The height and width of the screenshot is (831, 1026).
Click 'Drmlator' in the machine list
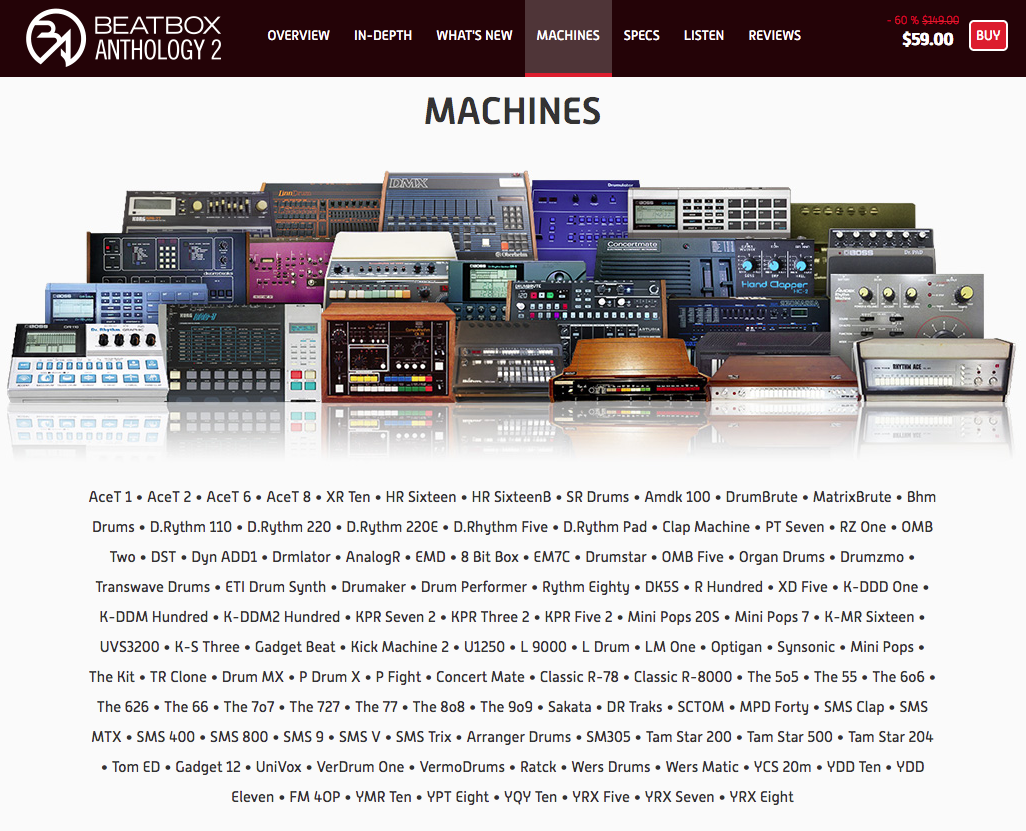(x=301, y=557)
